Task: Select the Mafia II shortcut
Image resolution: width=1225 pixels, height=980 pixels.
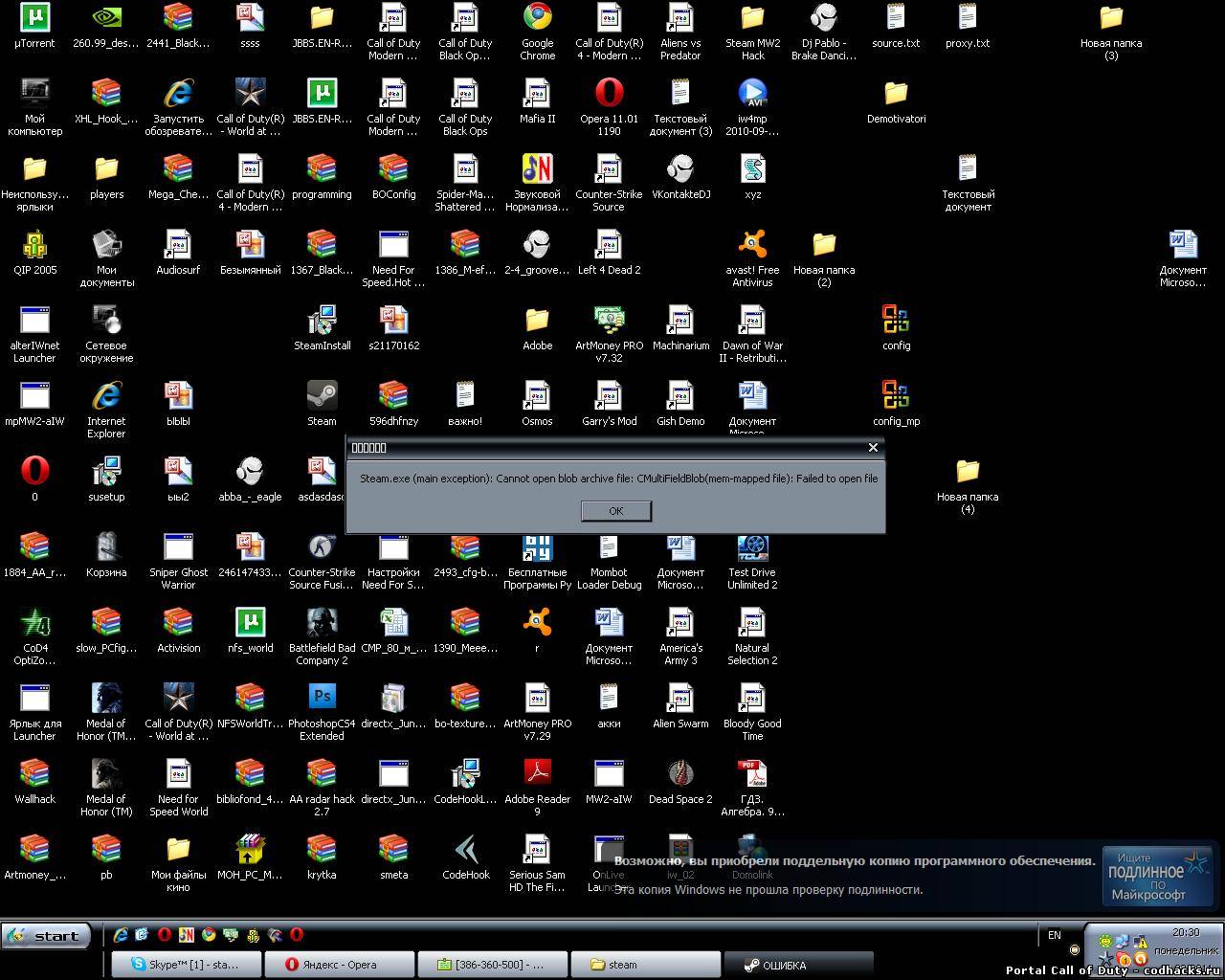Action: (x=537, y=101)
